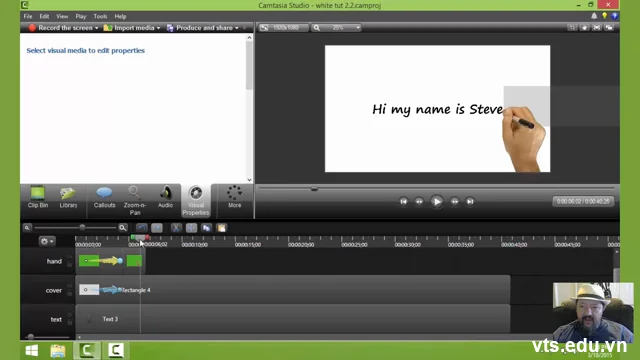Lock the cover track
Image resolution: width=640 pixels, height=360 pixels.
coord(69,293)
